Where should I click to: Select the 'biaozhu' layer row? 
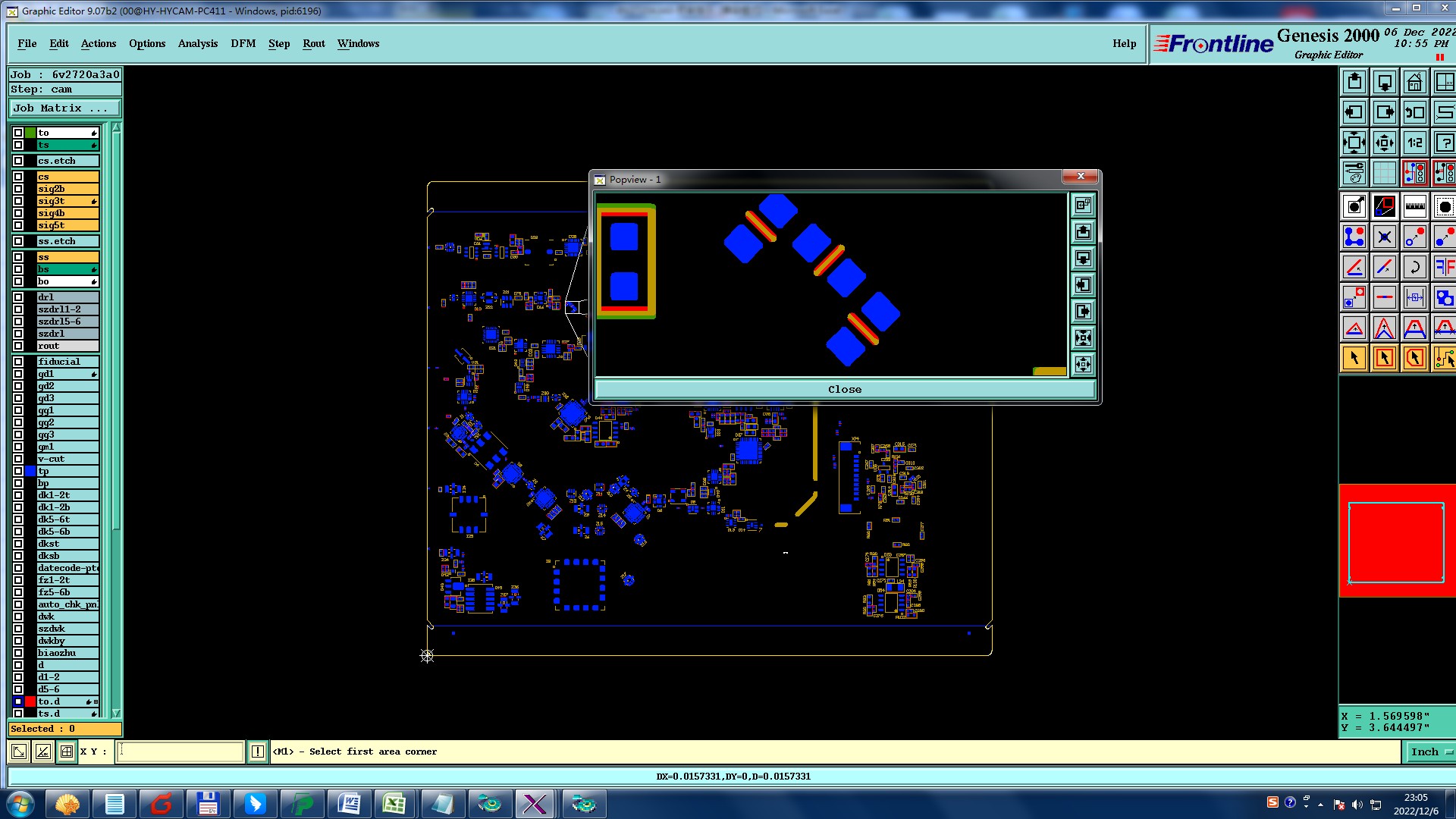coord(68,653)
